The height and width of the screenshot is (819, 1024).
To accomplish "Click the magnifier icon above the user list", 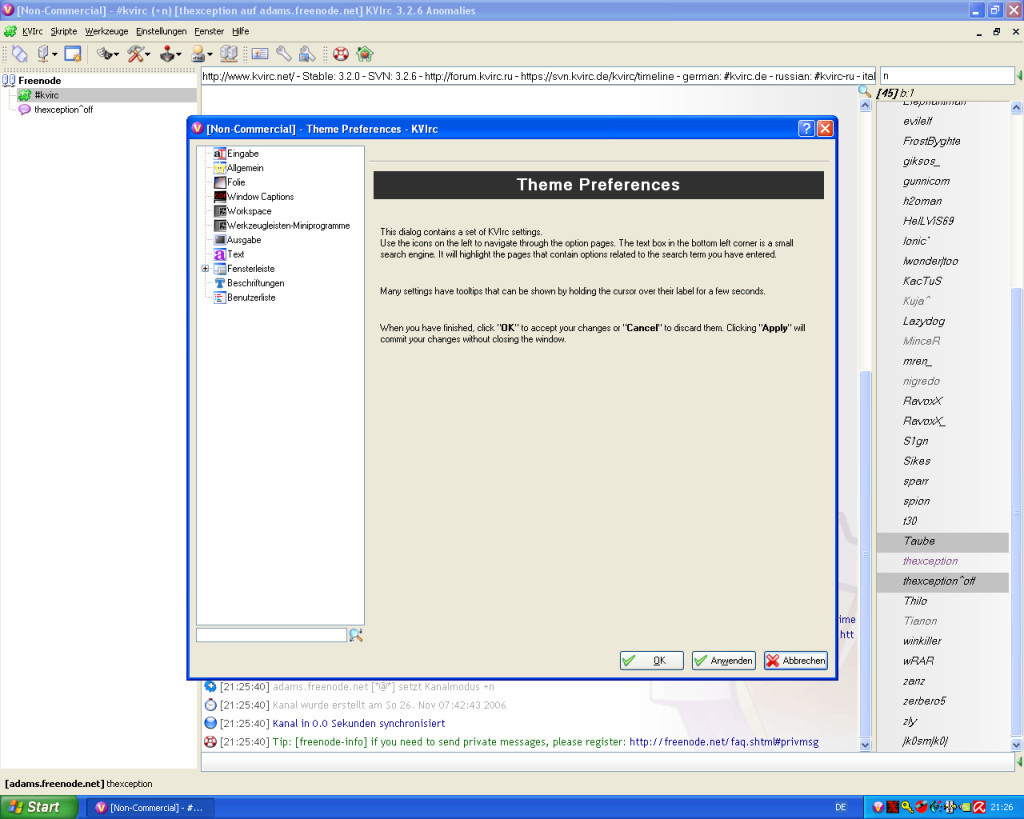I will pyautogui.click(x=865, y=92).
